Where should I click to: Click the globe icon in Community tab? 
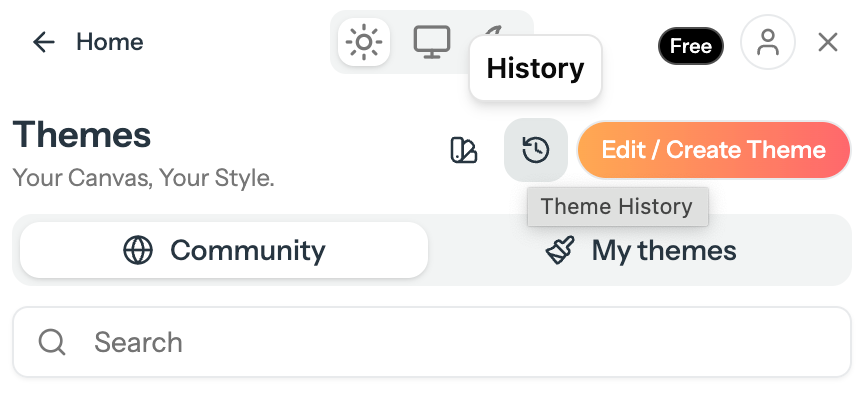click(x=138, y=250)
